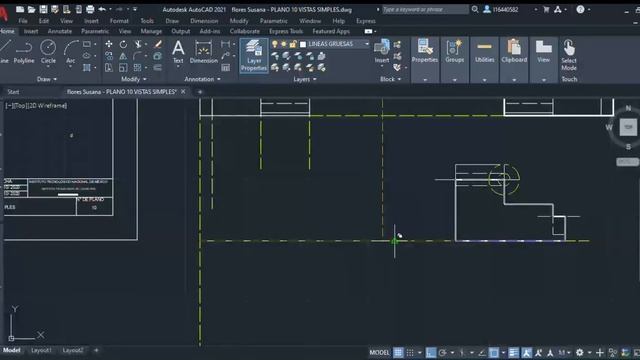Expand the Layers panel

(x=304, y=79)
